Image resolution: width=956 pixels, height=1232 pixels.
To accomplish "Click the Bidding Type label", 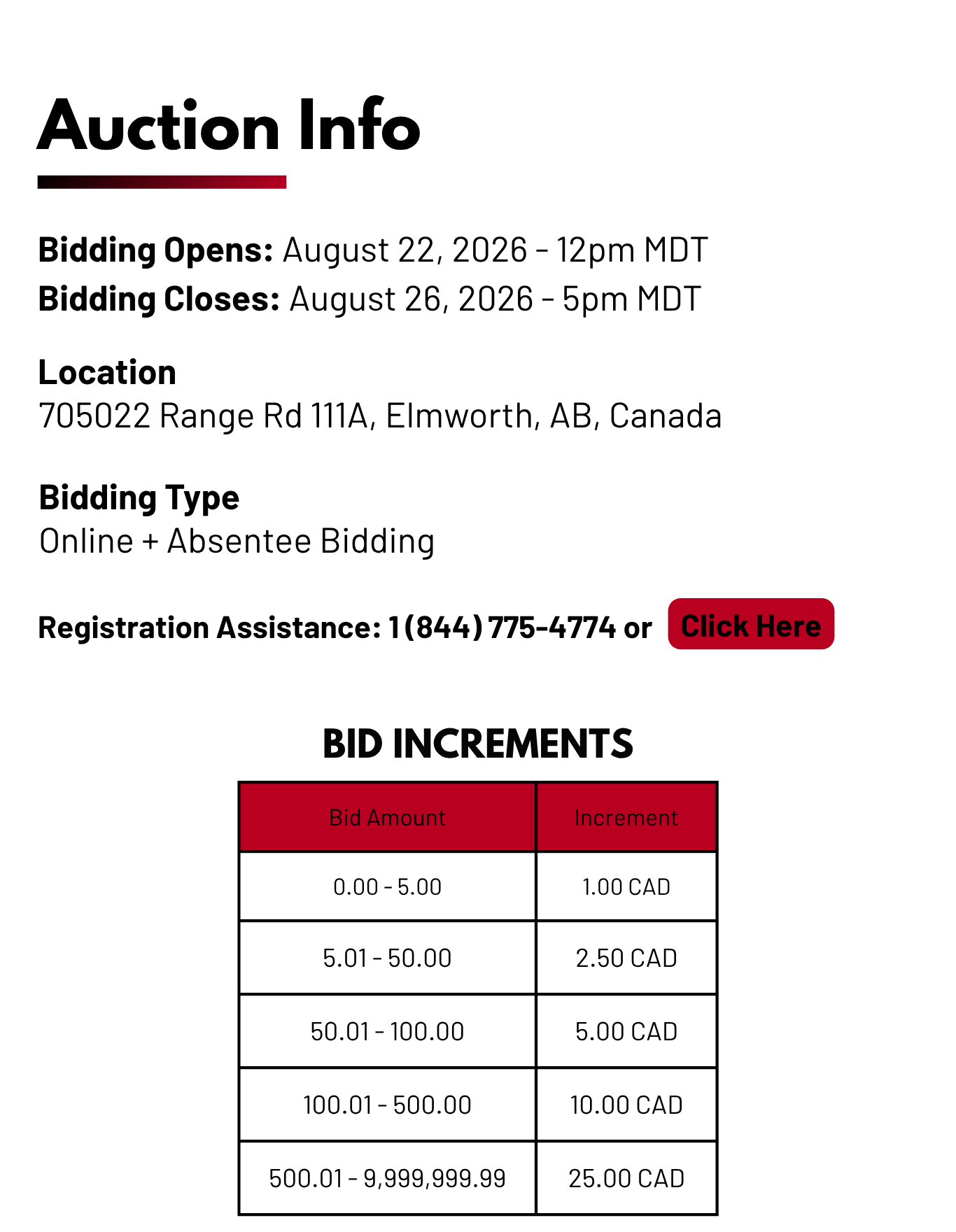I will (x=139, y=498).
